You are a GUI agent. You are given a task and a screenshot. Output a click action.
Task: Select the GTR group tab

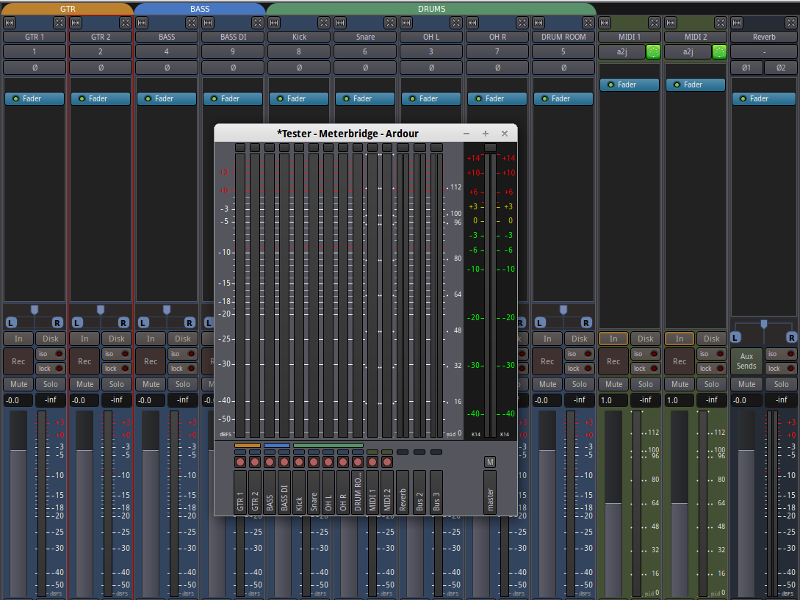(67, 8)
